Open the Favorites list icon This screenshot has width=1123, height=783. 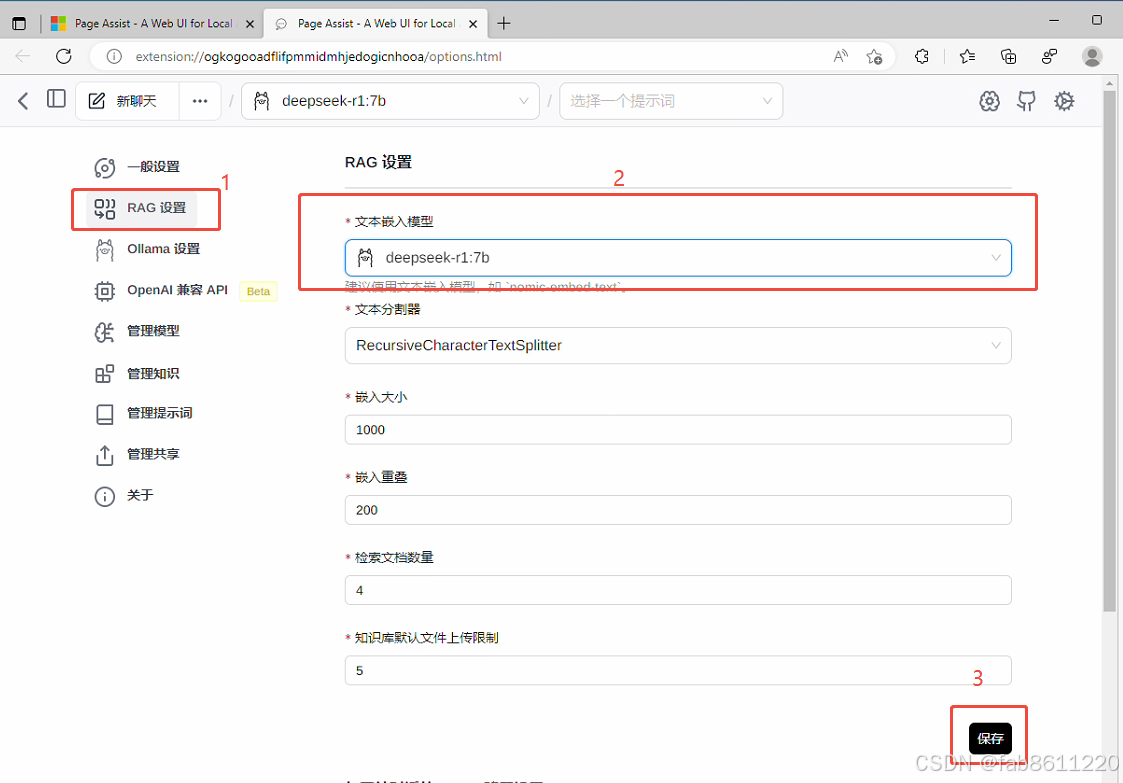967,57
